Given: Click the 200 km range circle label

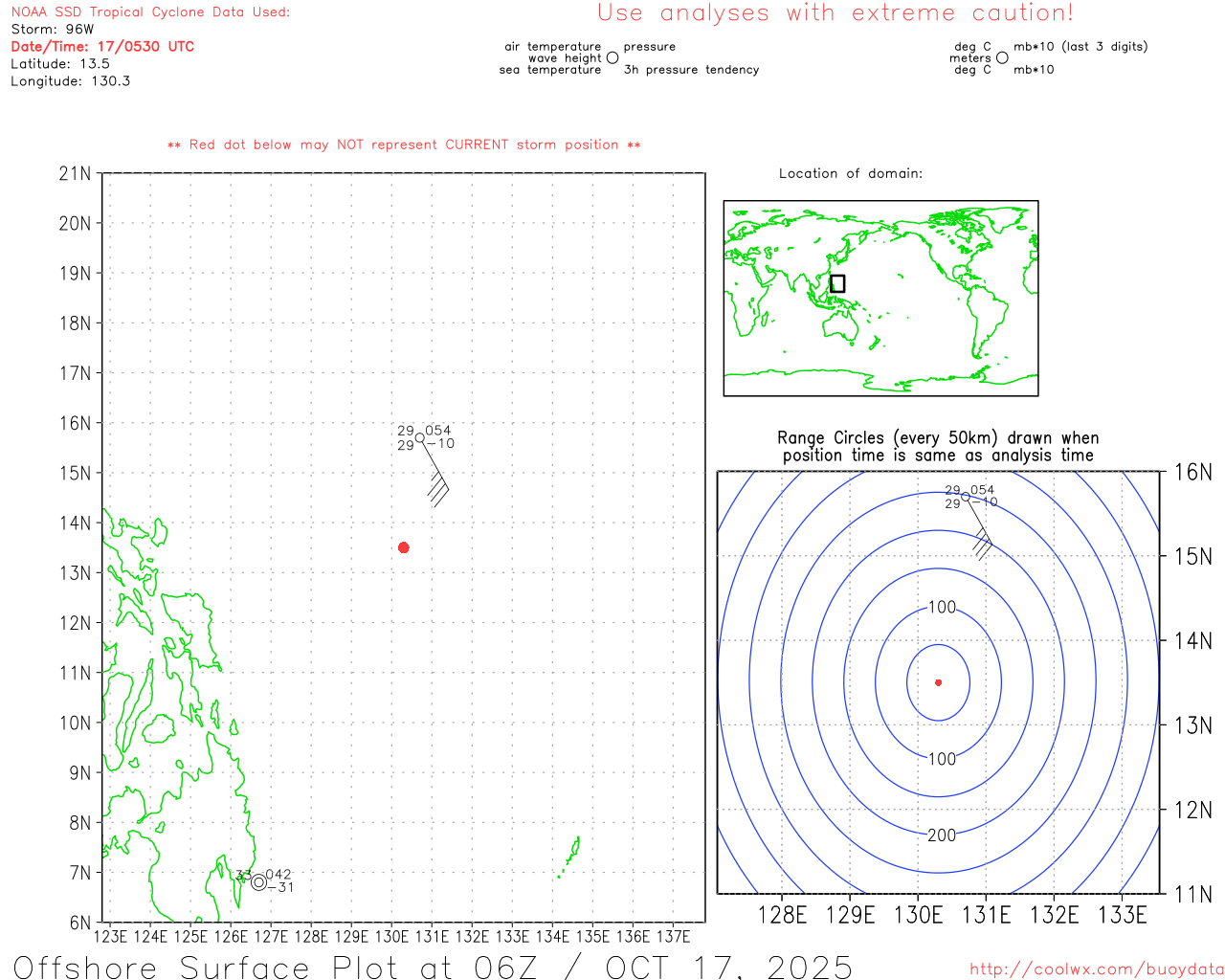Looking at the screenshot, I should click(x=942, y=835).
